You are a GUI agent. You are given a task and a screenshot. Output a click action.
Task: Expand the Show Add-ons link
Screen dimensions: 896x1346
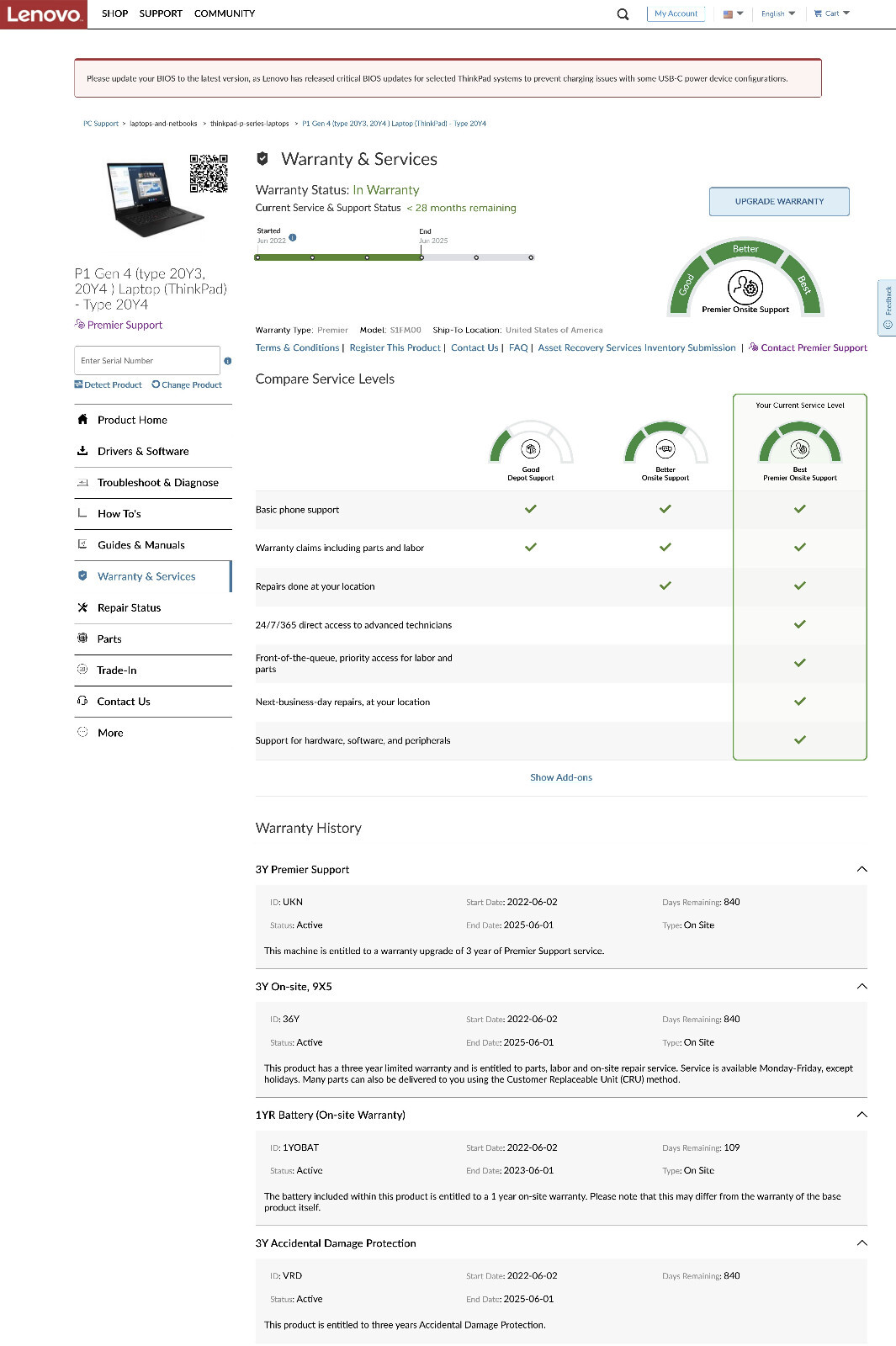coord(561,777)
